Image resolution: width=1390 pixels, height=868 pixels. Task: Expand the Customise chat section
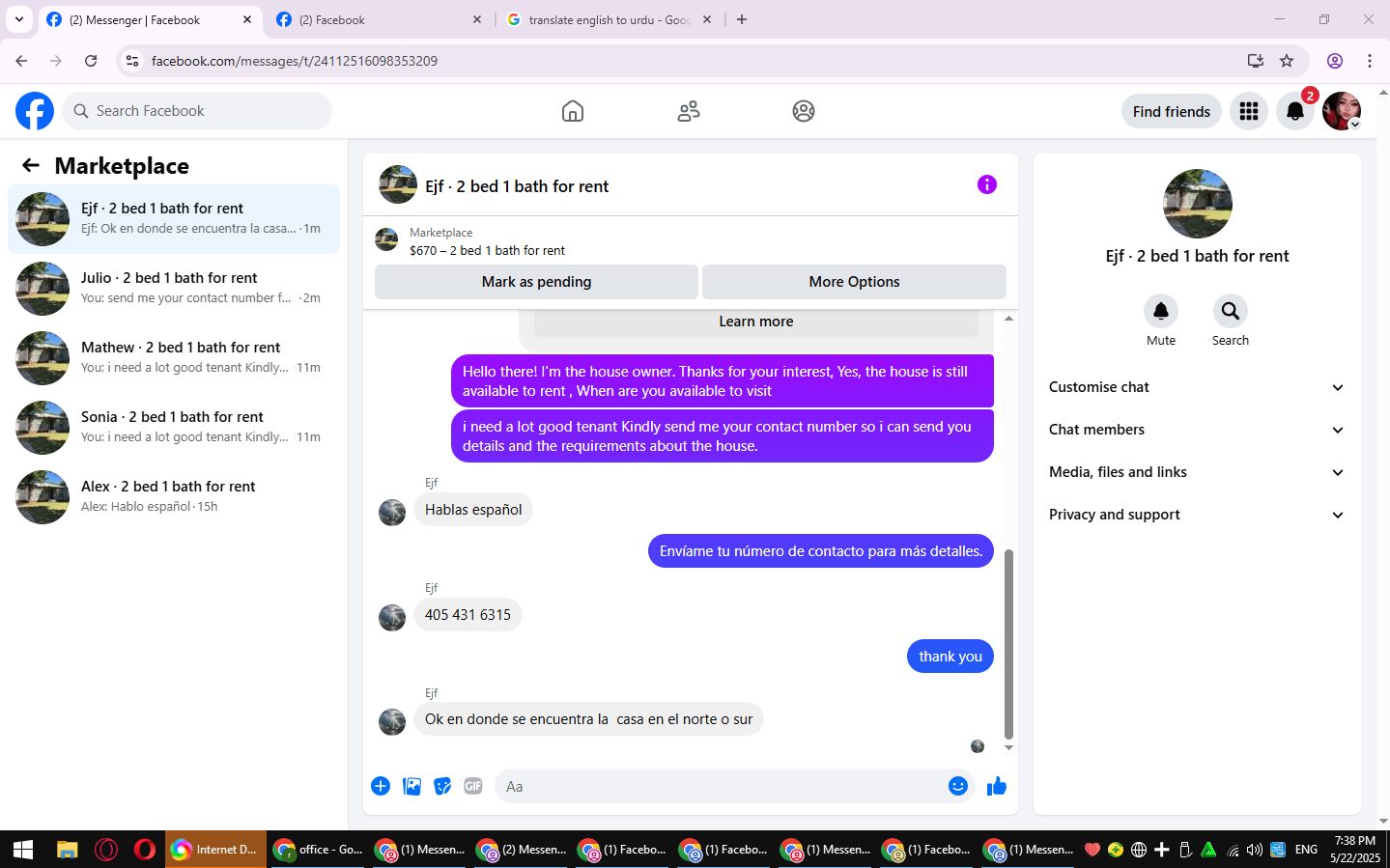pos(1197,387)
